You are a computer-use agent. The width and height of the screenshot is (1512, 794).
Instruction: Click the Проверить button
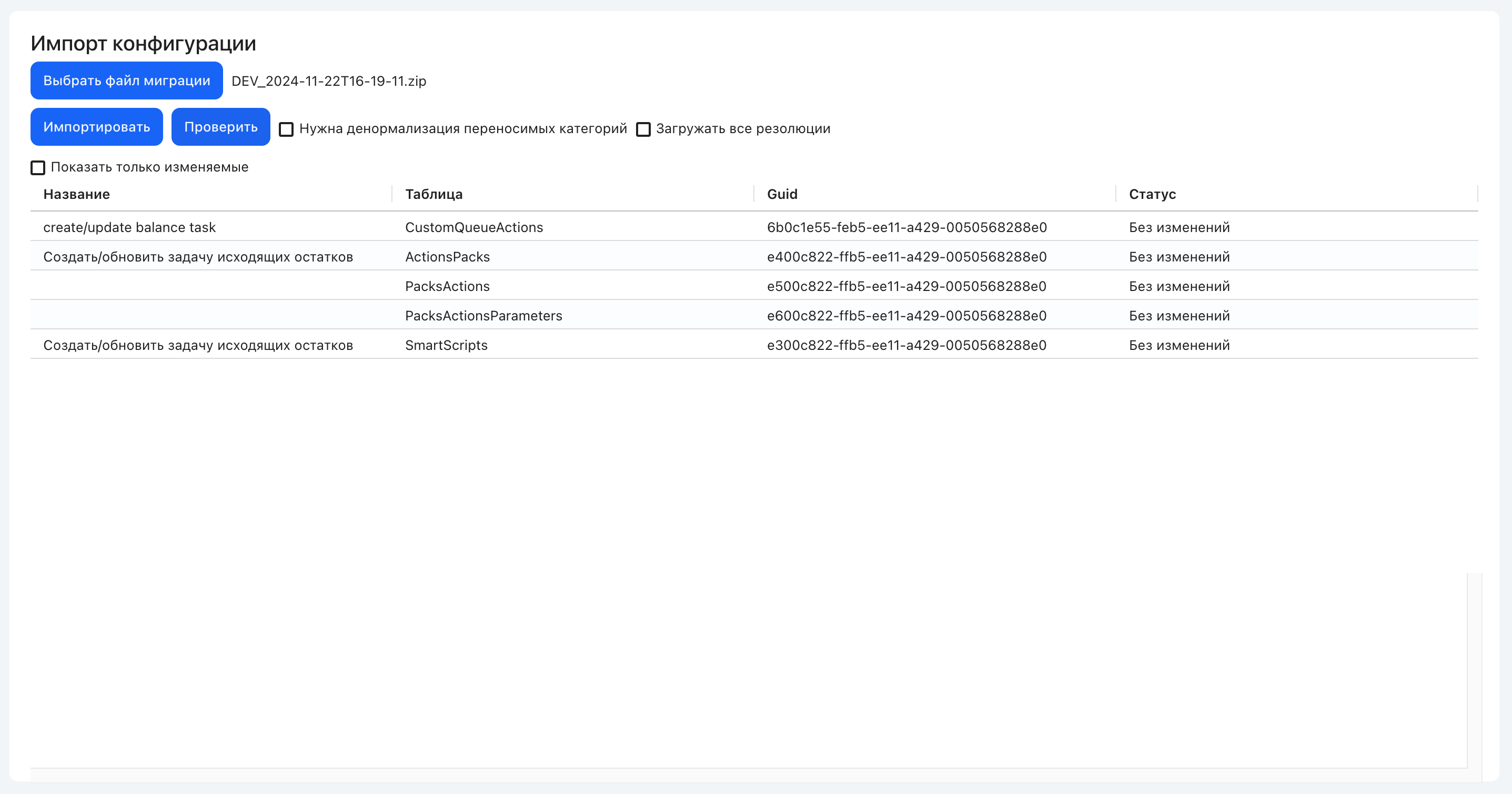pos(221,127)
